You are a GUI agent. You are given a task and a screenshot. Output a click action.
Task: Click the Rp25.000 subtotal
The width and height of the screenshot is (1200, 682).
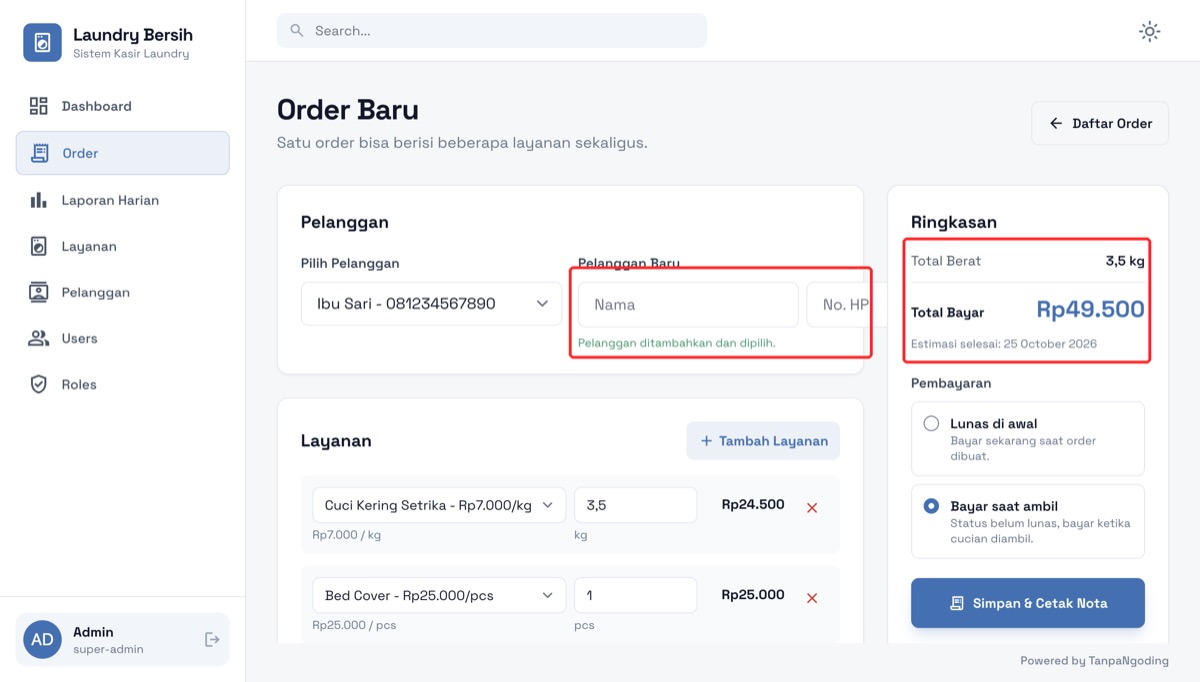pos(753,595)
